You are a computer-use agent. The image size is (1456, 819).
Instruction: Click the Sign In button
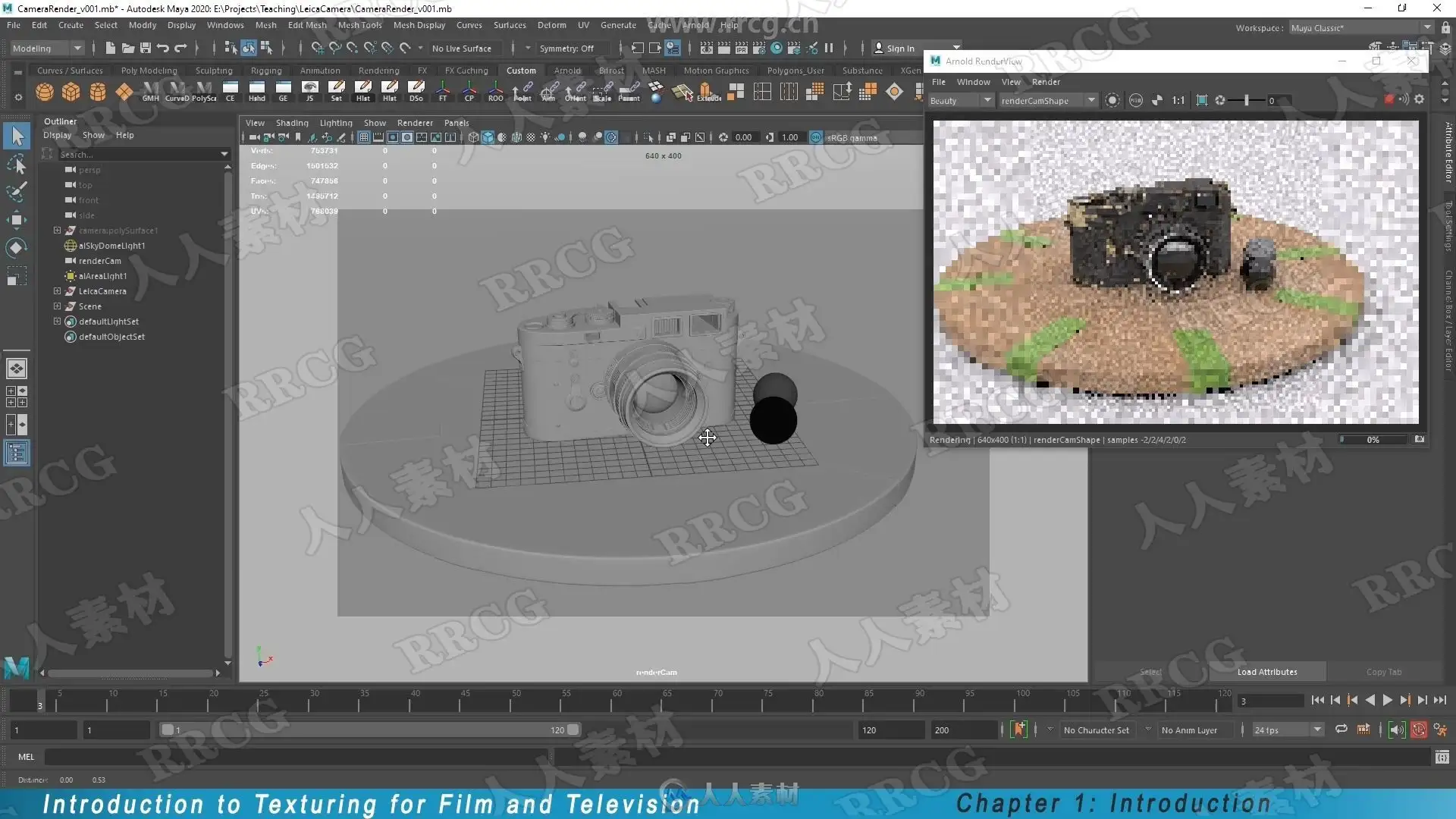[x=899, y=49]
